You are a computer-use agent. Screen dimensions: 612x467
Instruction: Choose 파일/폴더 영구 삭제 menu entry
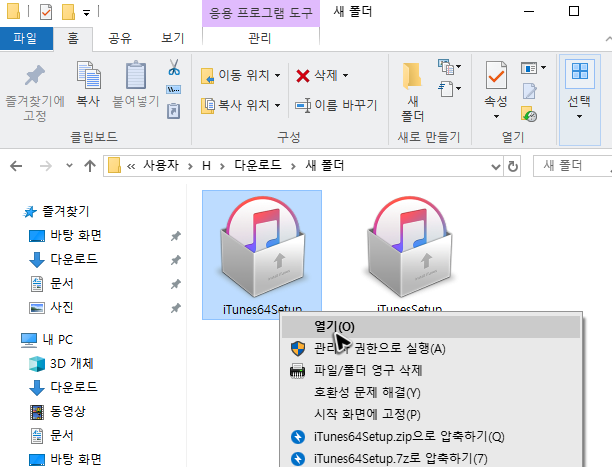[x=431, y=370]
